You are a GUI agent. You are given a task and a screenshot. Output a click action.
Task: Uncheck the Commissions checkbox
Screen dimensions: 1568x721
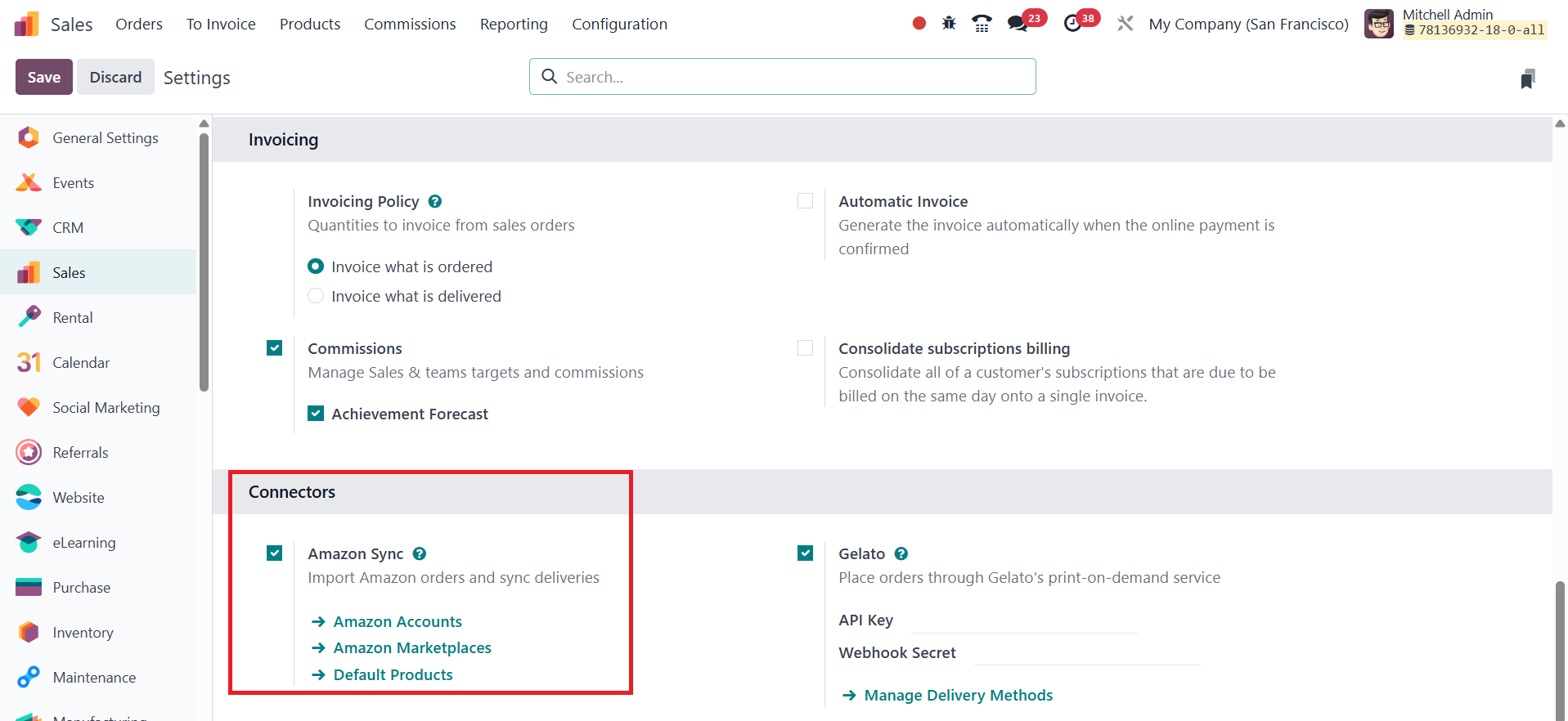(x=275, y=348)
